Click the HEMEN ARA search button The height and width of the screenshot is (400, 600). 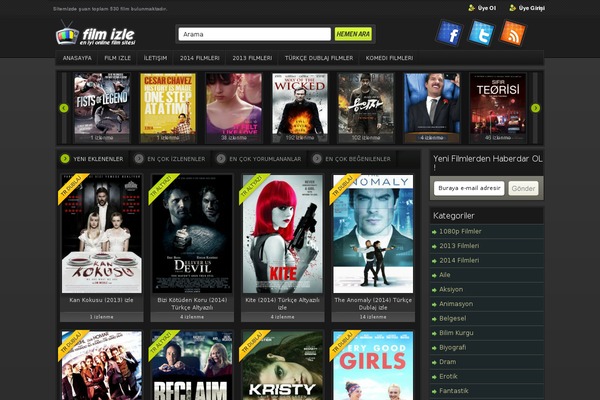click(x=353, y=34)
